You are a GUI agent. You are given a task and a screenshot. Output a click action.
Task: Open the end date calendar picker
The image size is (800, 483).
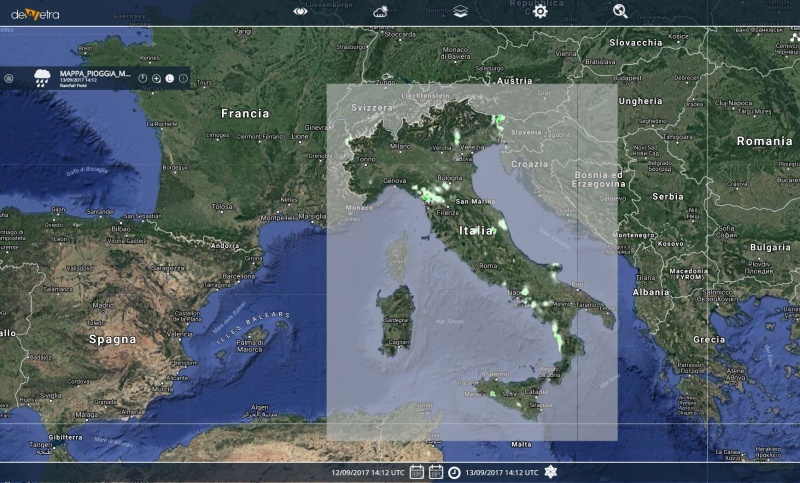(x=435, y=472)
